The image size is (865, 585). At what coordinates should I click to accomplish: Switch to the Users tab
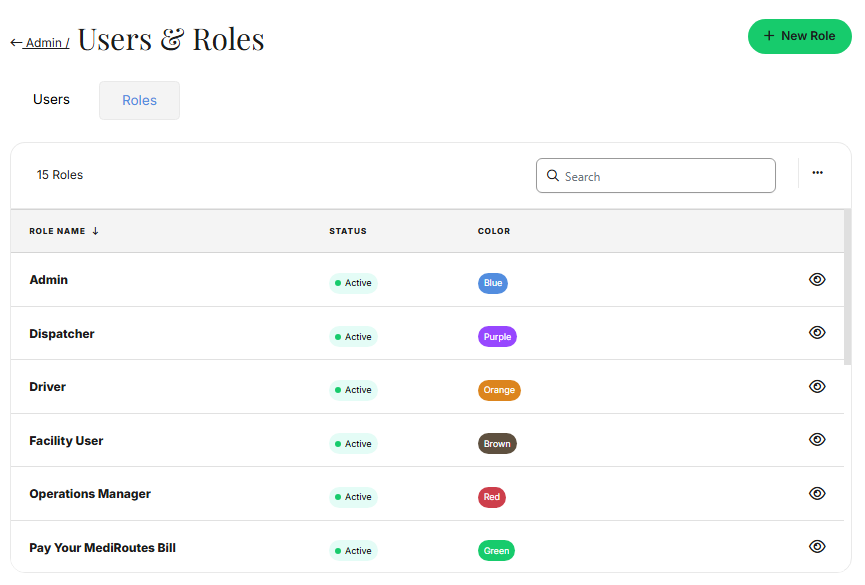[51, 99]
